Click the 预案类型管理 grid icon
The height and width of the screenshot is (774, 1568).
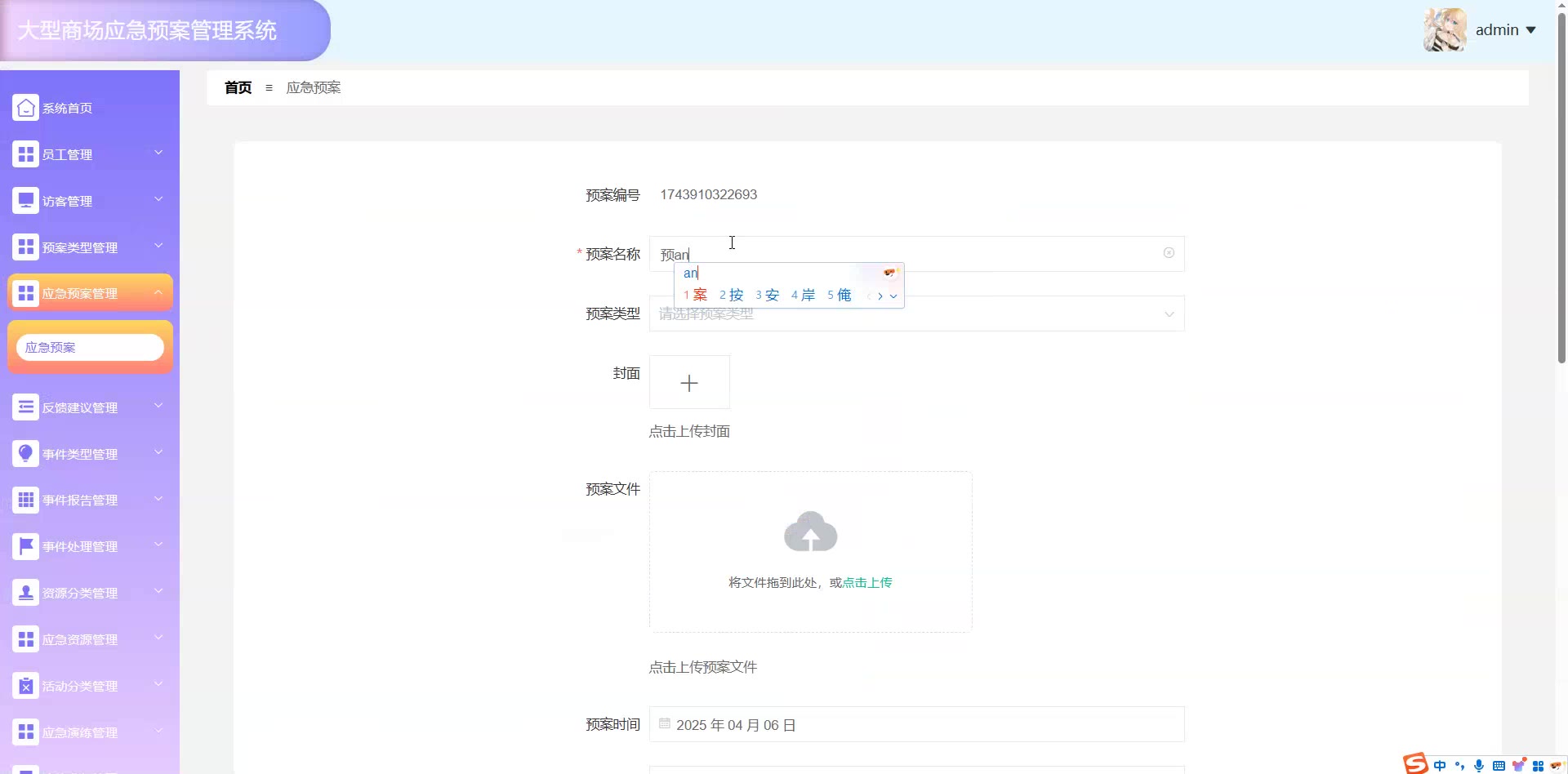[x=25, y=247]
